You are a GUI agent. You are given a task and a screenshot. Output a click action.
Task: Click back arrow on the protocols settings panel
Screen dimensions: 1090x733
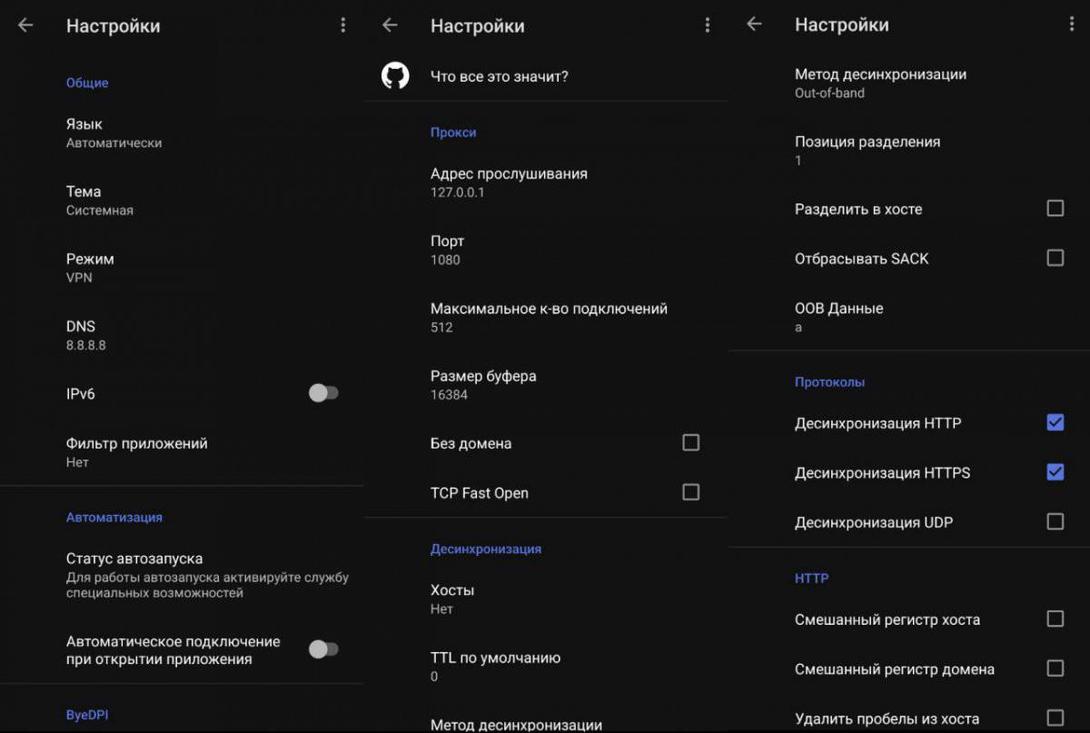(x=754, y=24)
